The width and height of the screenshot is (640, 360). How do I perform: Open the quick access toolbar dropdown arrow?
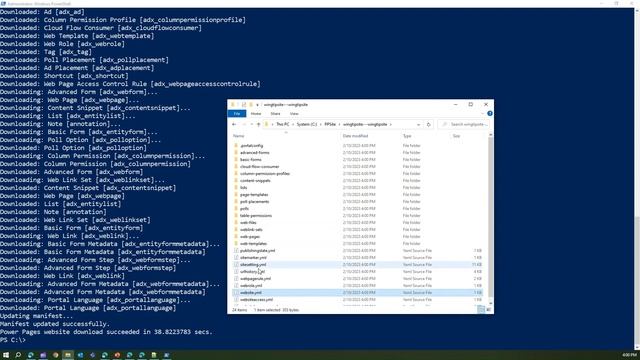[257, 105]
